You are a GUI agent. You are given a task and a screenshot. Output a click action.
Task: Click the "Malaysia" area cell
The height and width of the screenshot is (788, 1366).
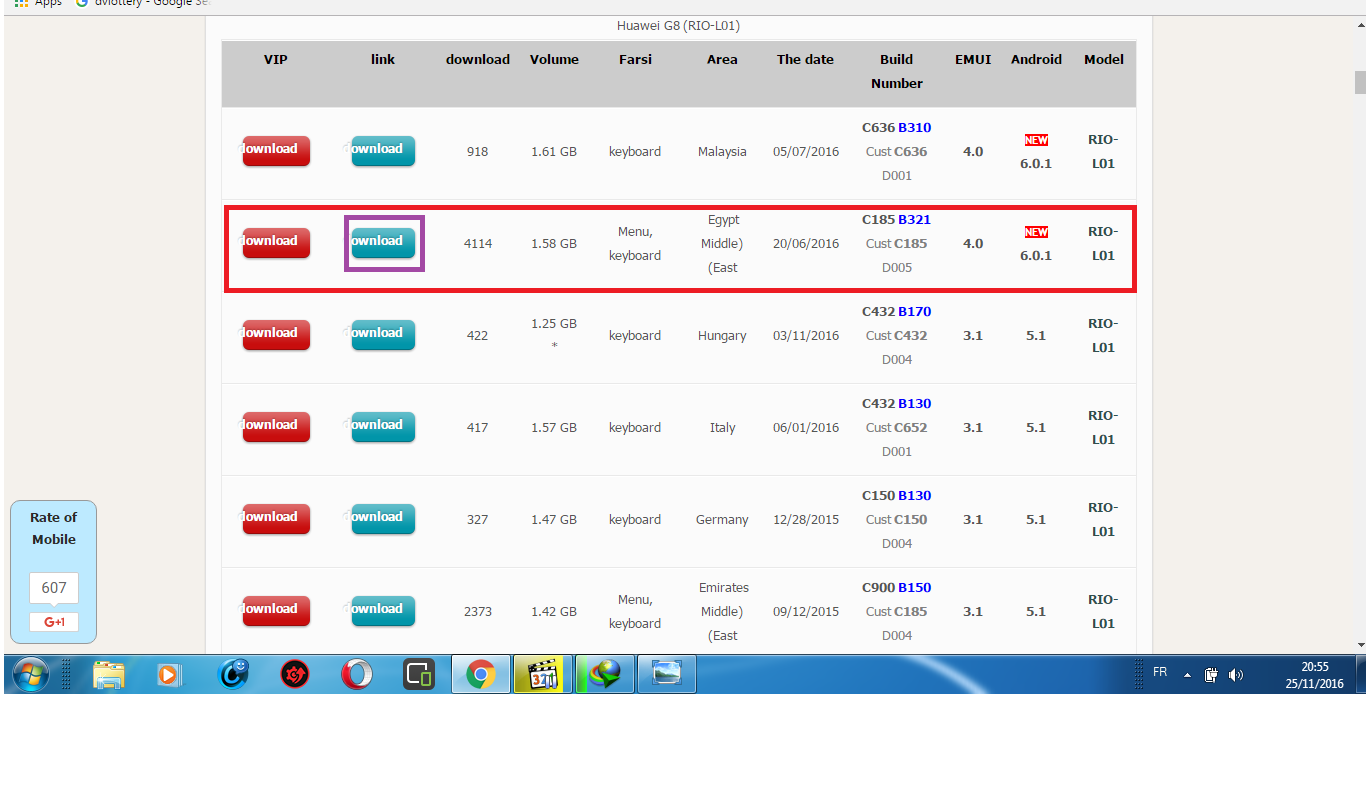722,151
